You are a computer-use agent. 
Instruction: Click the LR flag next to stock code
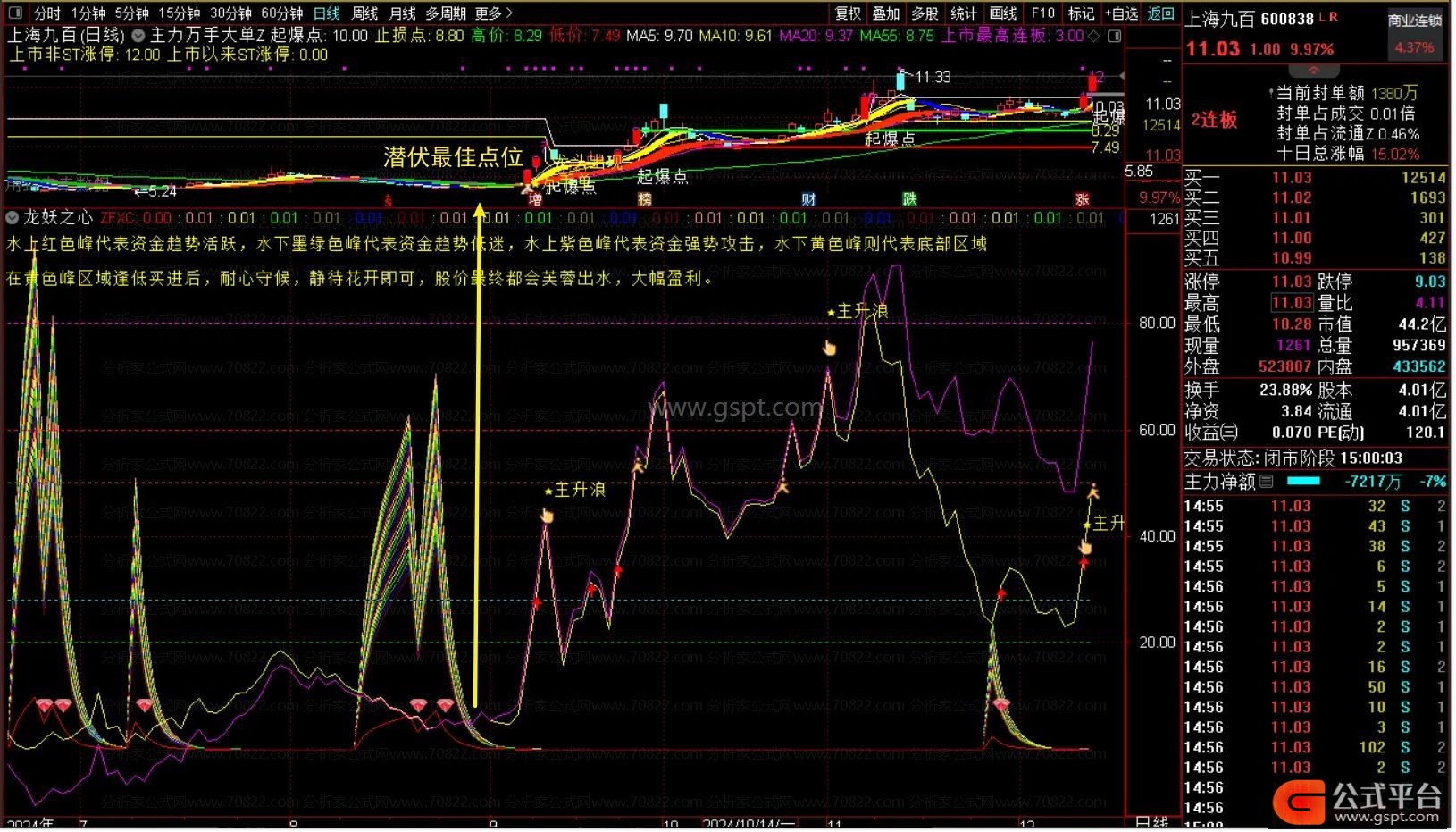tap(1329, 17)
